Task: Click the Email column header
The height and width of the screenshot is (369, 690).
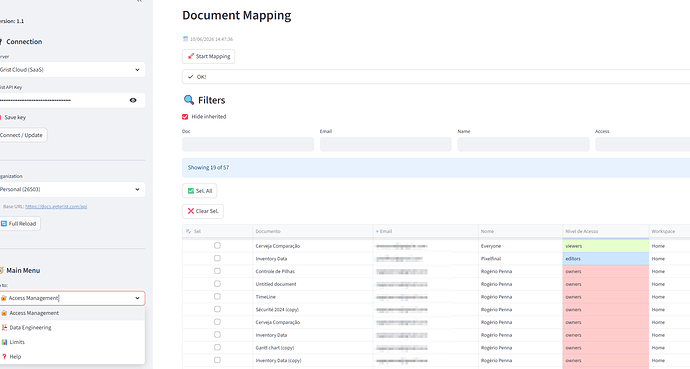Action: coord(426,231)
